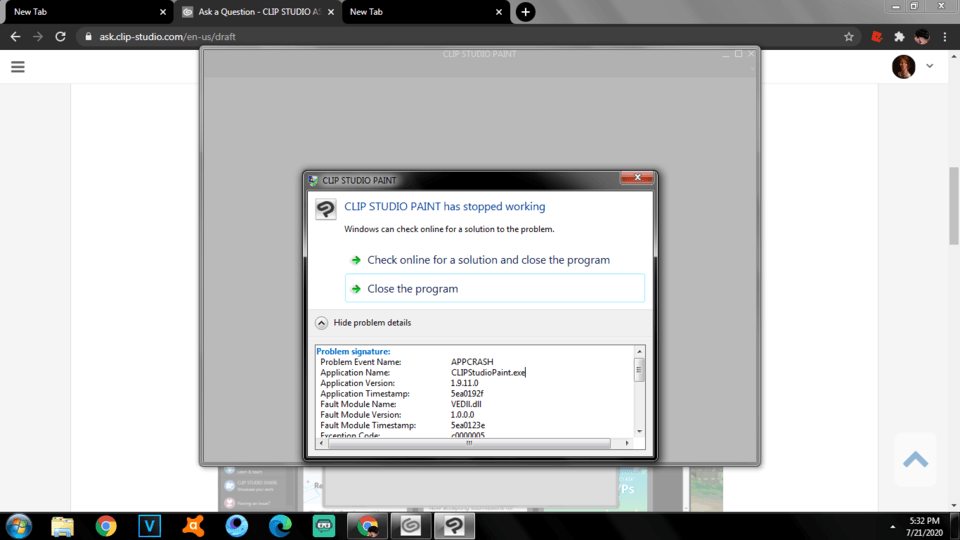Open the blue V application in taskbar
This screenshot has height=540, width=960.
pyautogui.click(x=149, y=526)
